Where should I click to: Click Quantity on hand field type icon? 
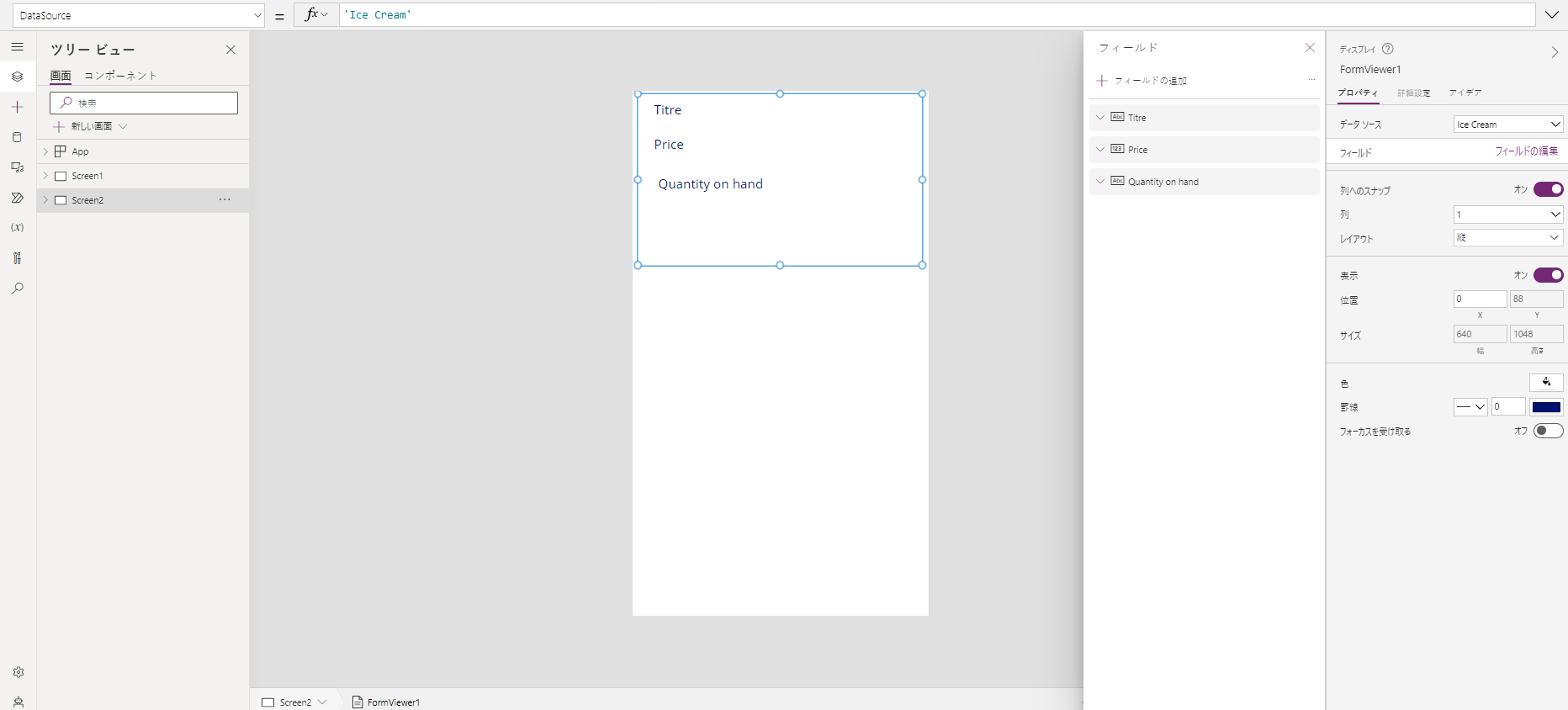(1117, 181)
